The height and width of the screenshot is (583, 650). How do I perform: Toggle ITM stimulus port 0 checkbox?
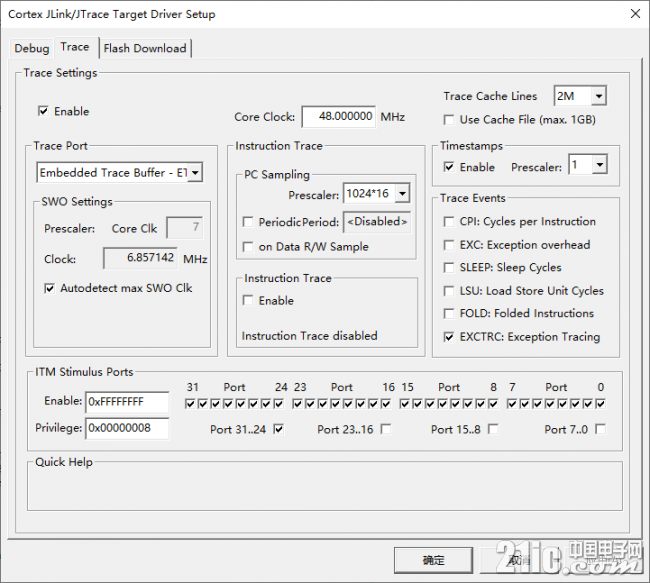601,403
